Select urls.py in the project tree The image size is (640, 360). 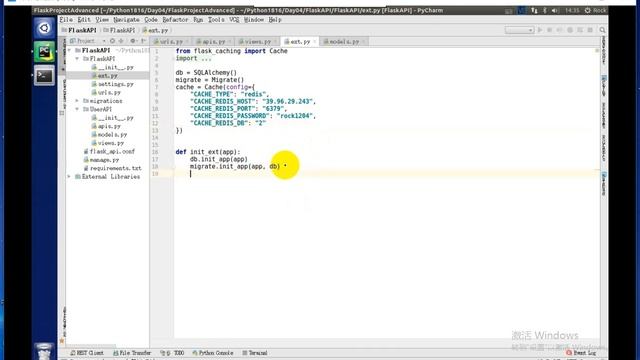[x=106, y=93]
